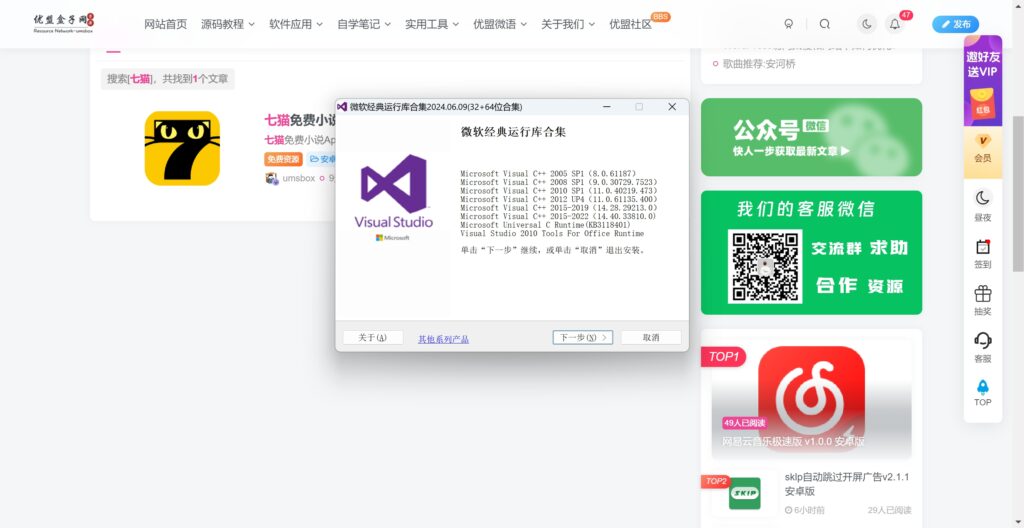Minimize the installer dialog window
The image size is (1024, 528).
(607, 107)
